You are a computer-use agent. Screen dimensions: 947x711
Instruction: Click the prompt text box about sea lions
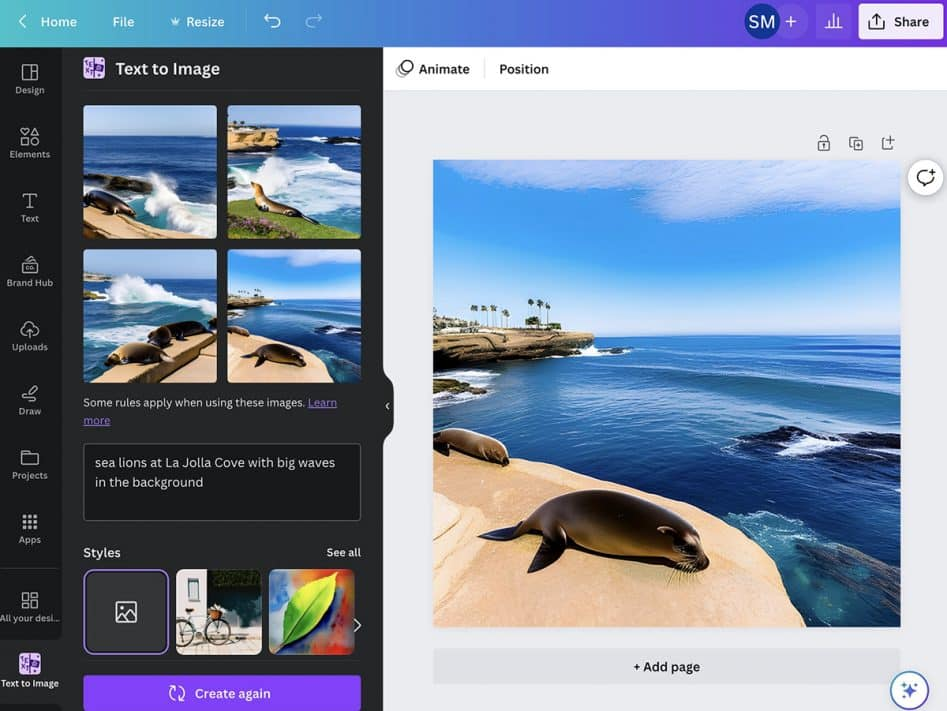point(221,481)
